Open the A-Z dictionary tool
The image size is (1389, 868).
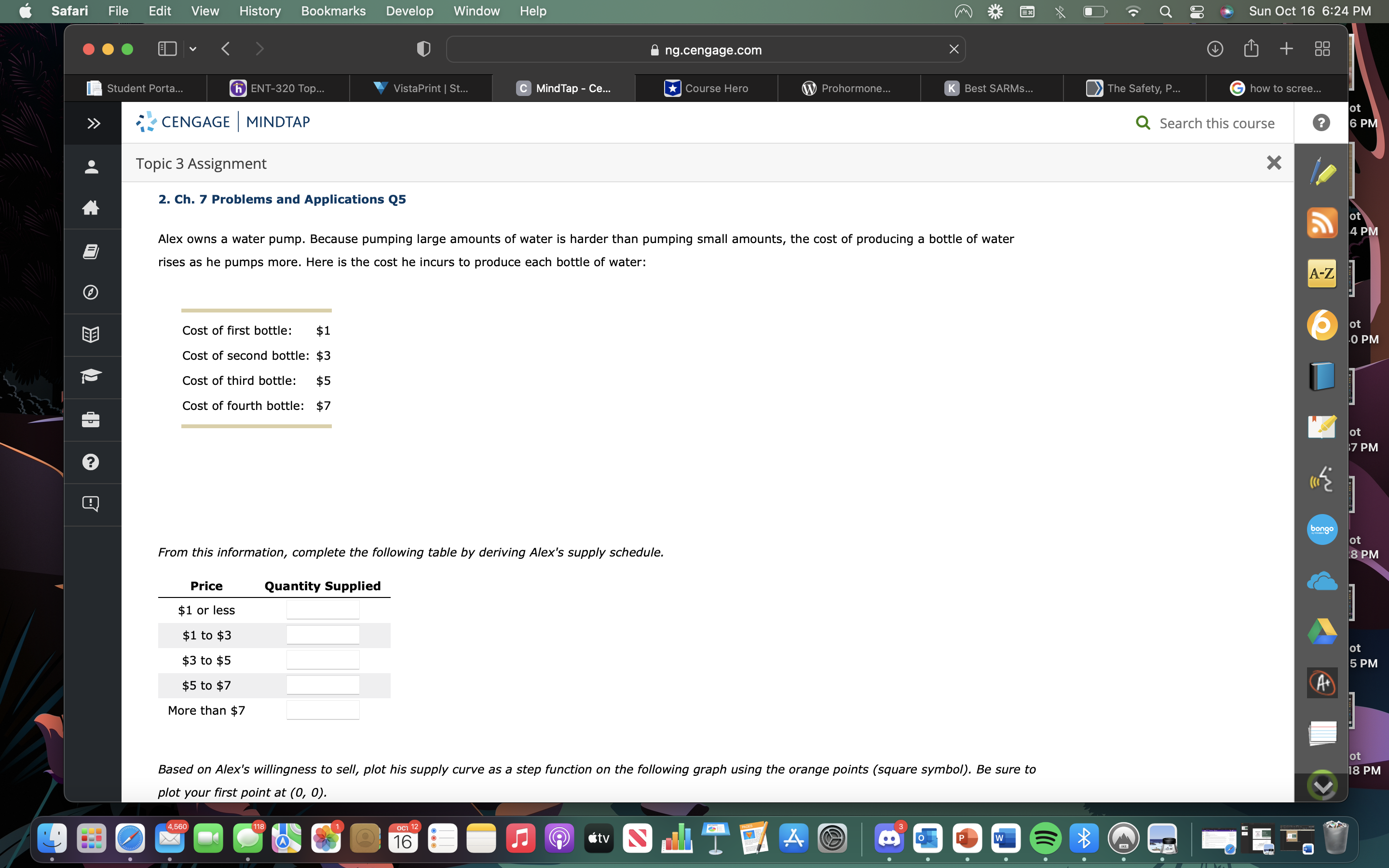click(x=1322, y=274)
